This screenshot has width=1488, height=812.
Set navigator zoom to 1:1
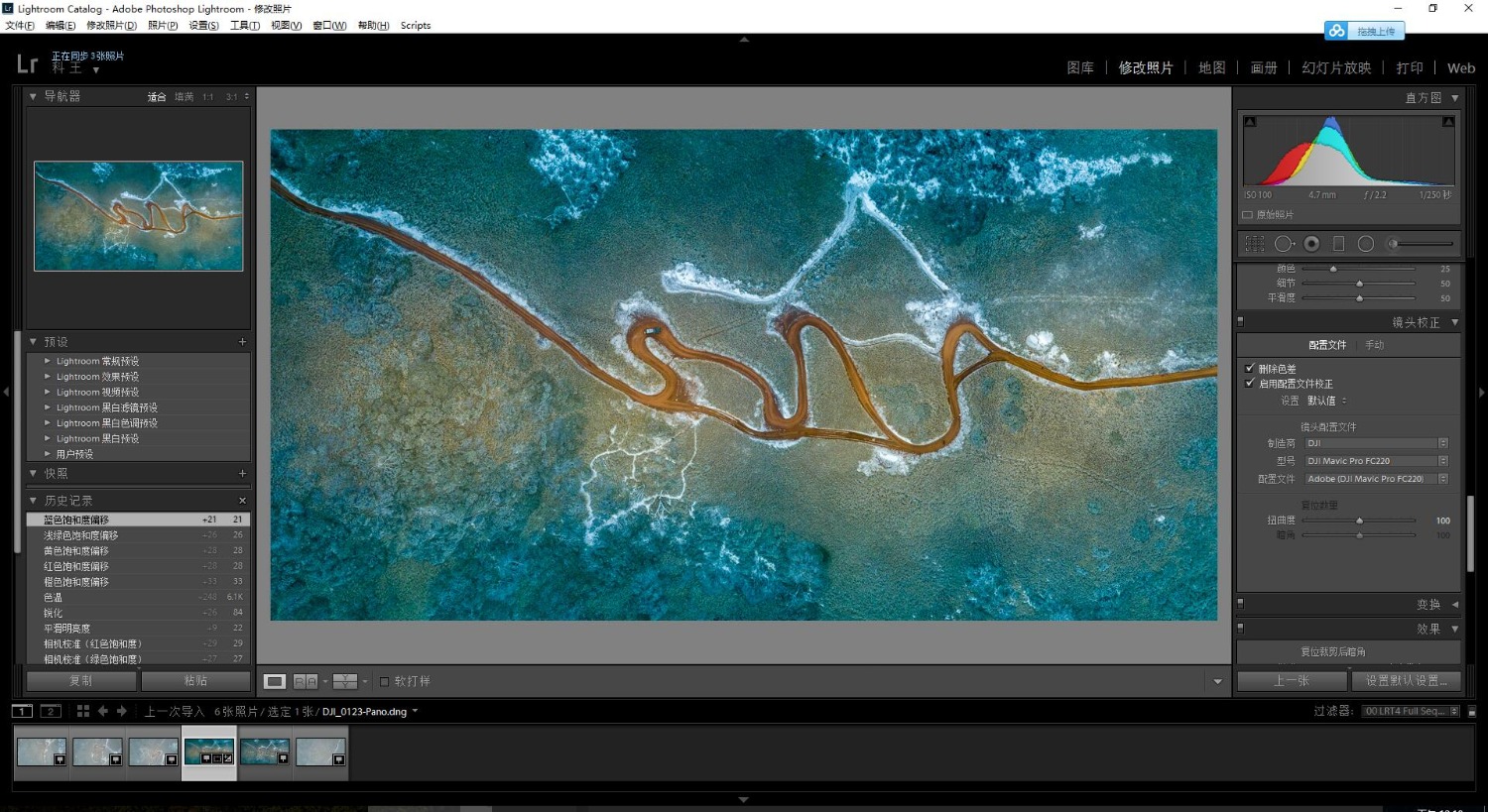click(x=207, y=97)
